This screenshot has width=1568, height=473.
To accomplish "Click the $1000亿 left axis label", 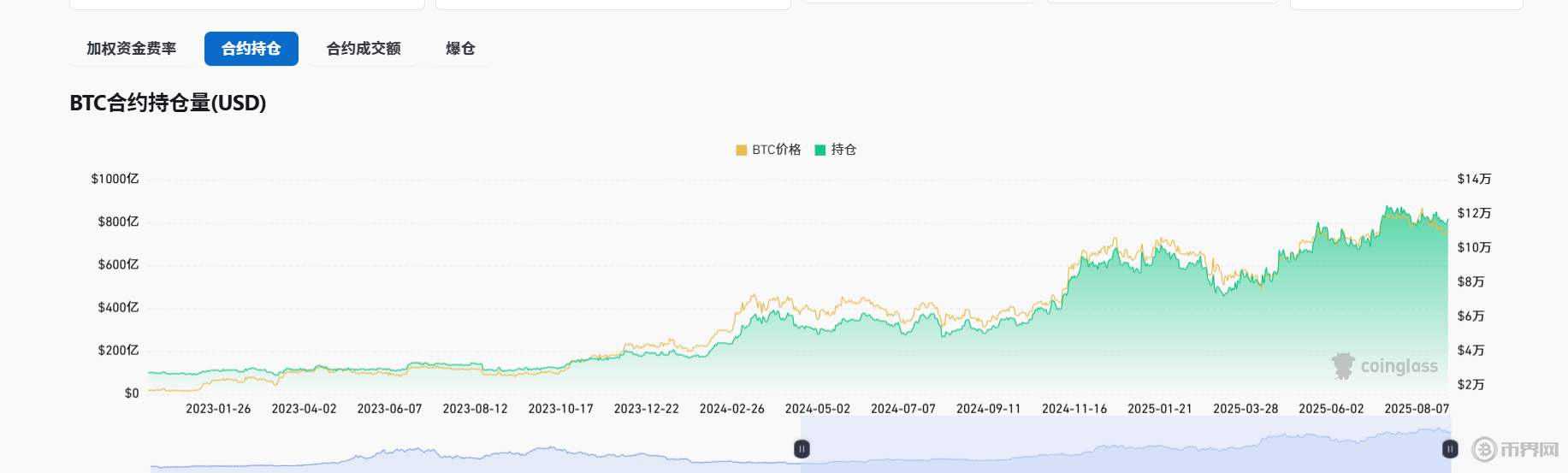I will (x=115, y=179).
